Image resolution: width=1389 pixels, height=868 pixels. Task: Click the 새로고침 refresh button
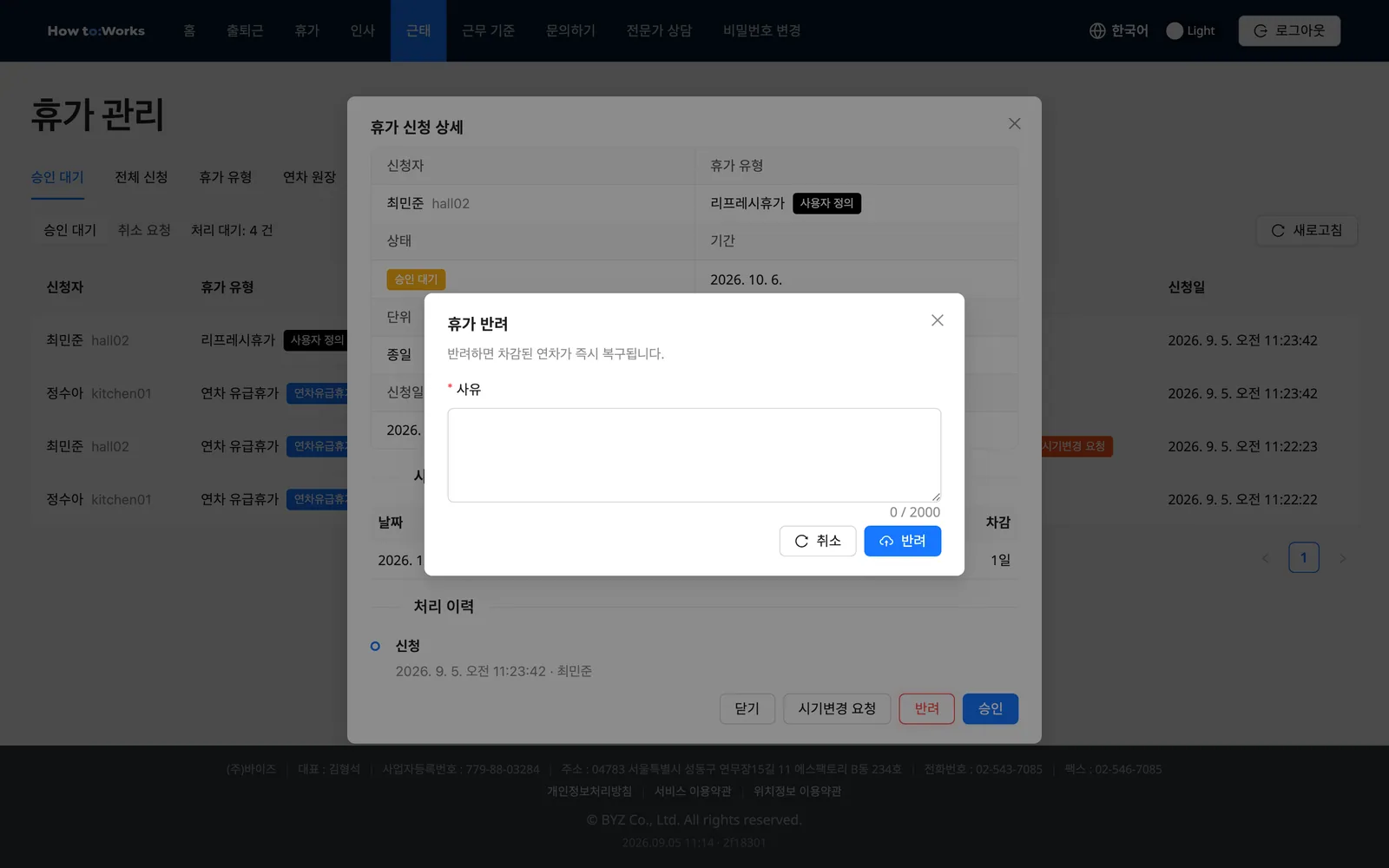tap(1307, 230)
